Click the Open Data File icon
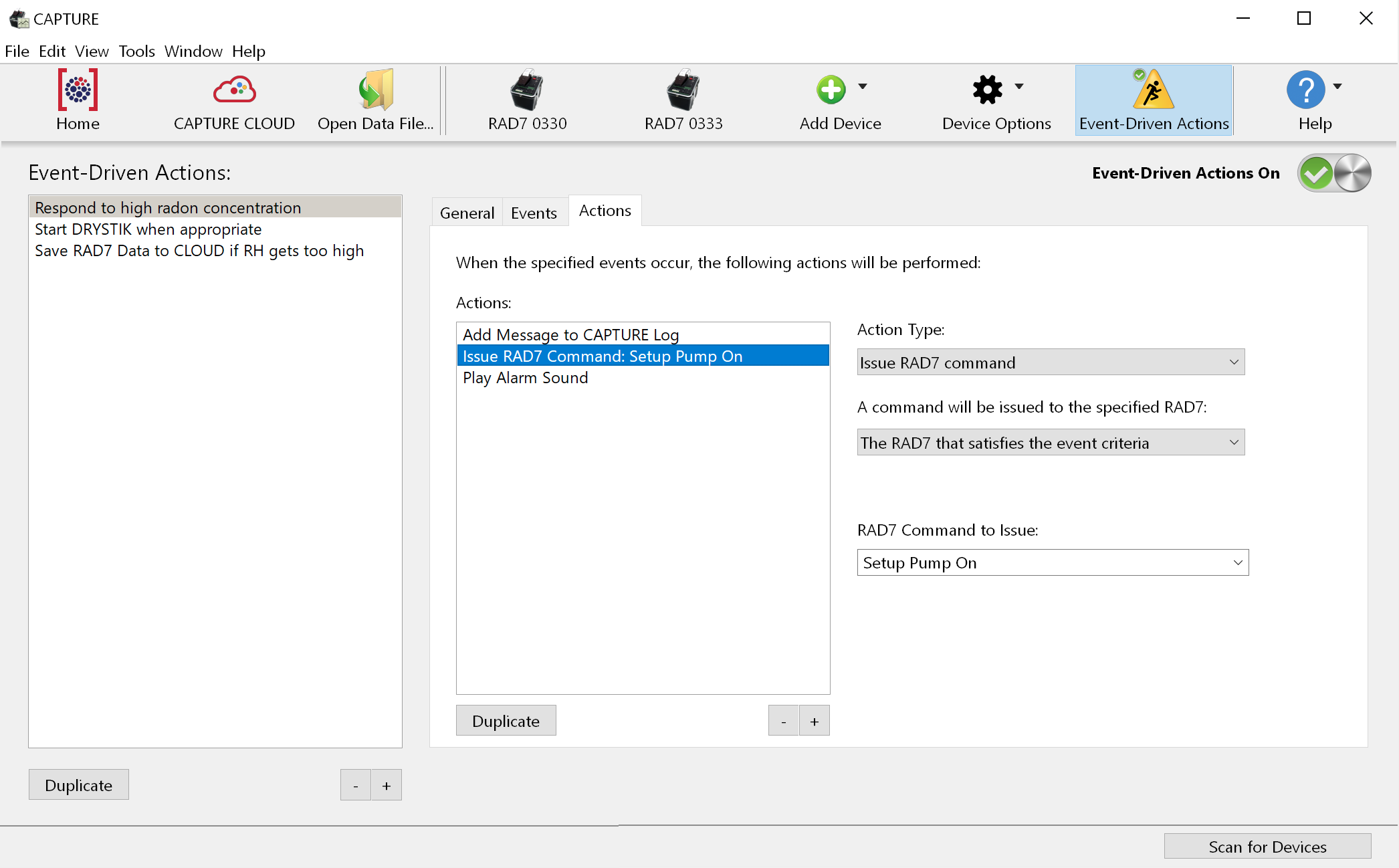Viewport: 1399px width, 868px height. click(375, 90)
